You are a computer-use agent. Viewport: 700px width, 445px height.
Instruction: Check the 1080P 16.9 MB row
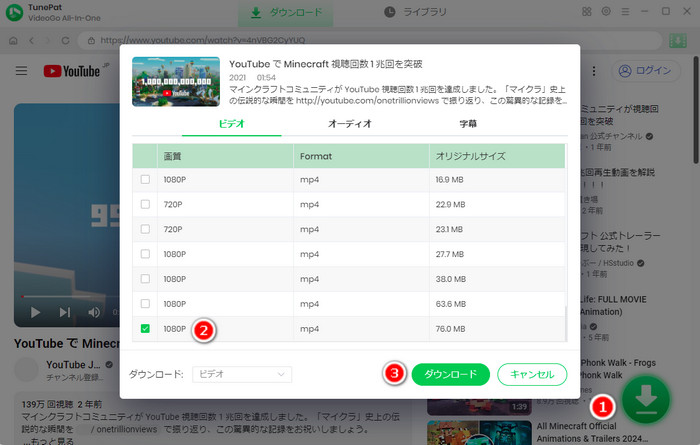(145, 179)
